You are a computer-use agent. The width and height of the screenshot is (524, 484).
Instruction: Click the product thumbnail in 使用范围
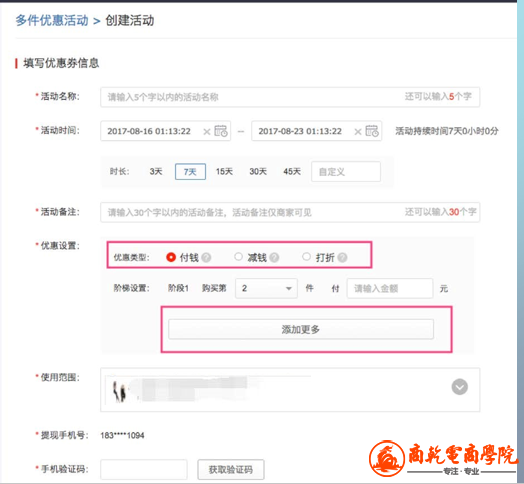pos(120,391)
